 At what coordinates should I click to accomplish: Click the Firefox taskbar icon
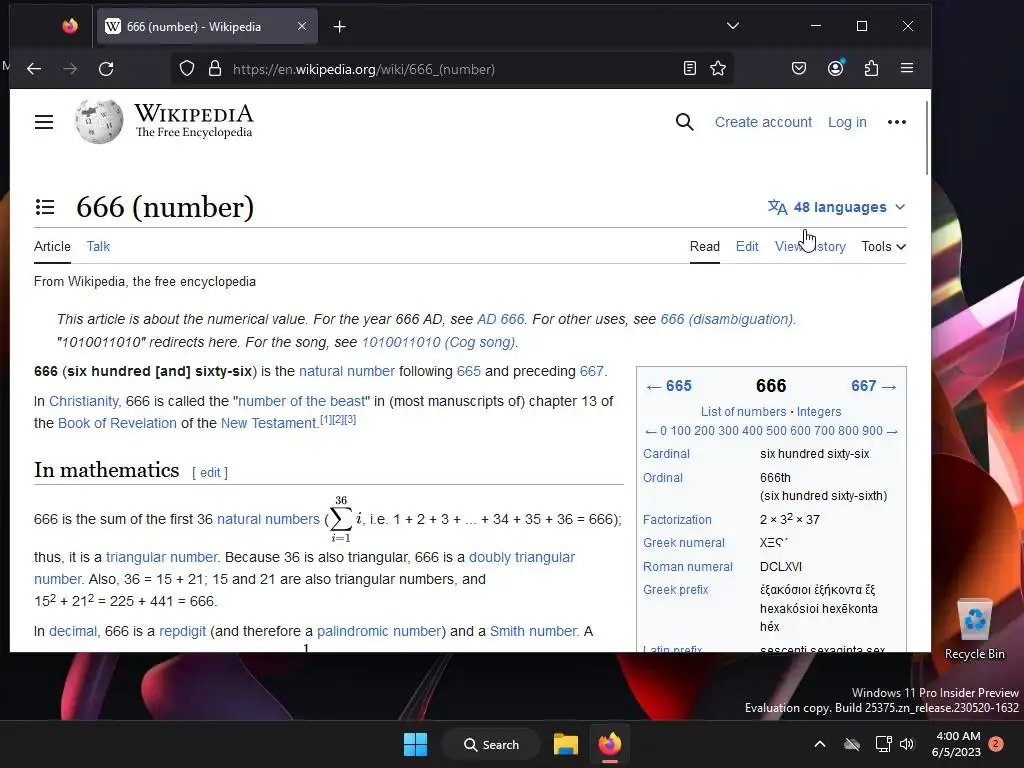tap(610, 744)
